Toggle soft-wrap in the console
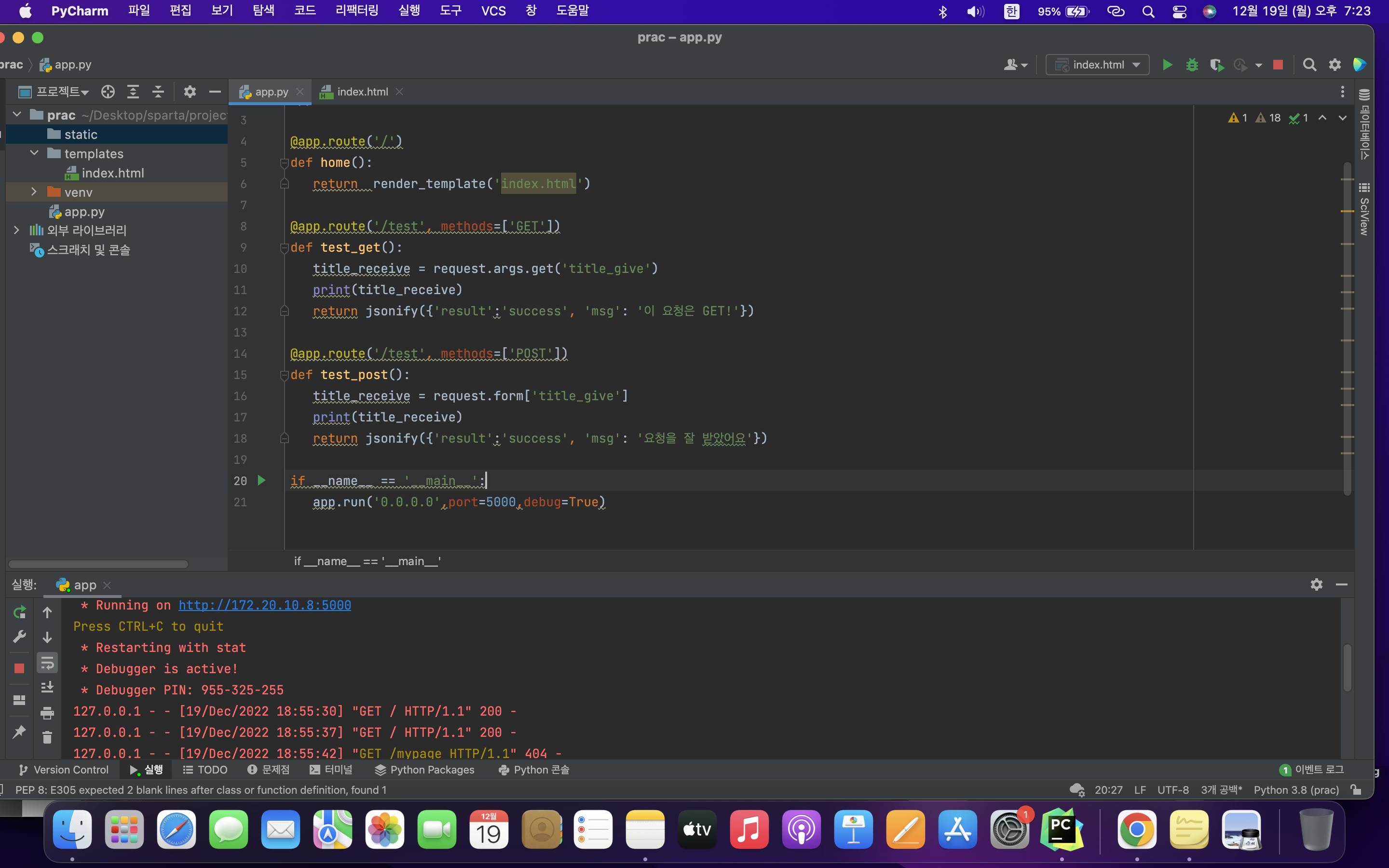Image resolution: width=1389 pixels, height=868 pixels. pos(47,663)
